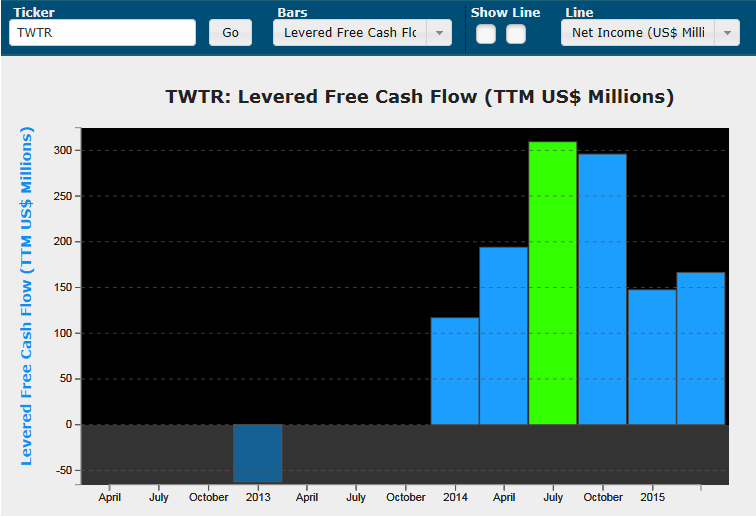Viewport: 756px width, 517px height.
Task: Click the Go button
Action: [x=230, y=33]
